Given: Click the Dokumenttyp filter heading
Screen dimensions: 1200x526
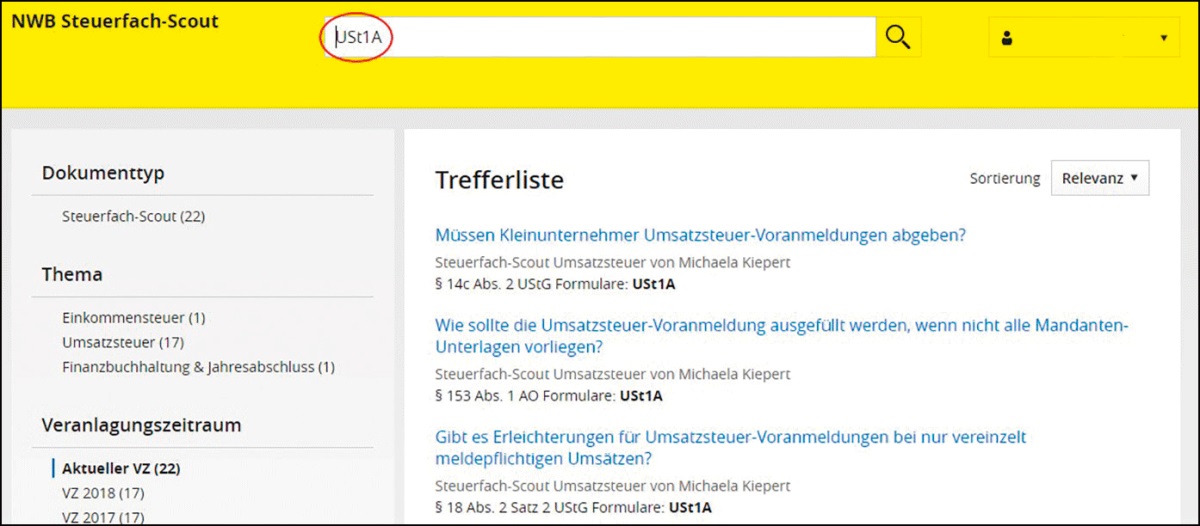Looking at the screenshot, I should tap(103, 173).
